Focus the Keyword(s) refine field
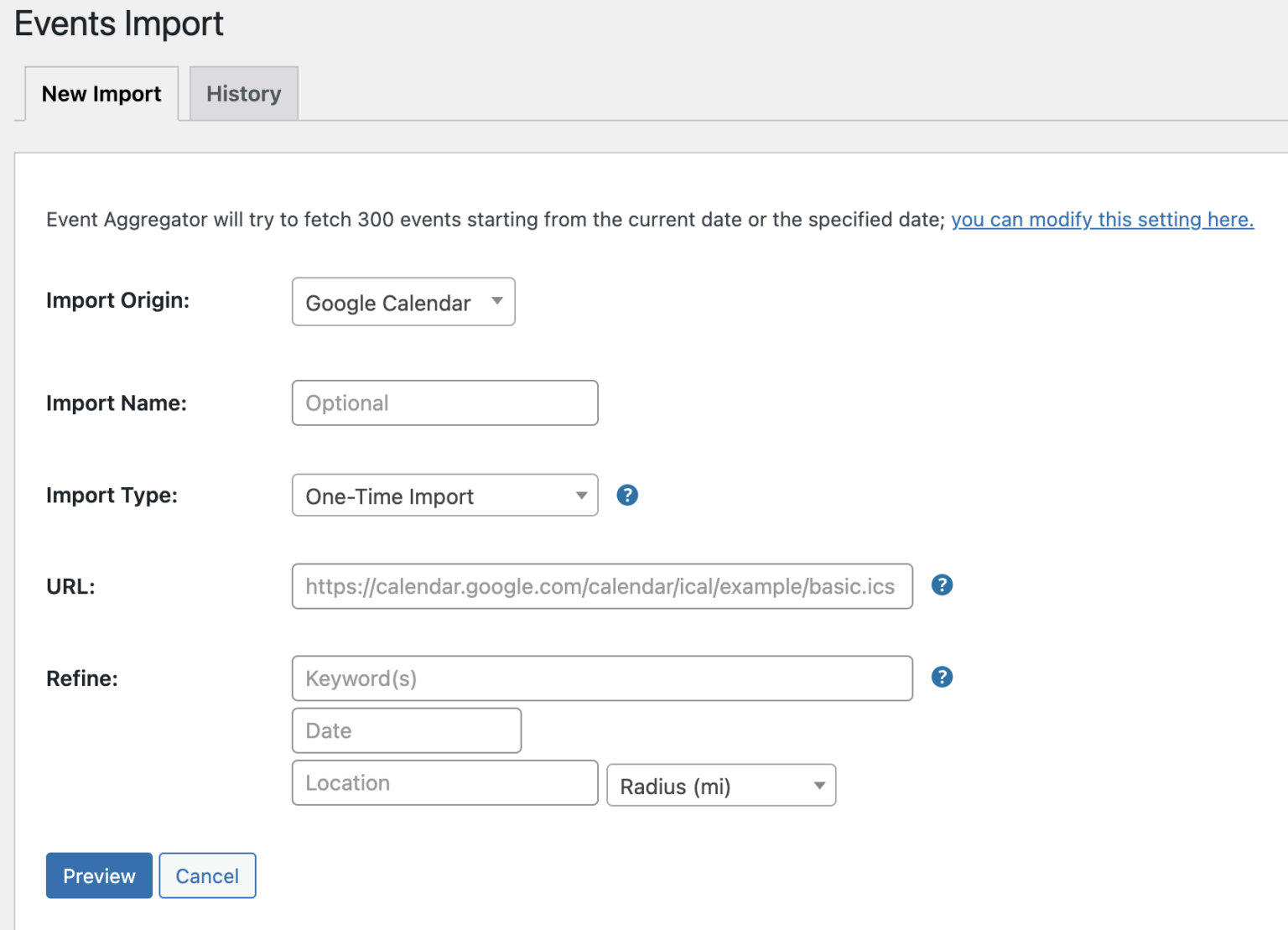1288x930 pixels. 601,678
